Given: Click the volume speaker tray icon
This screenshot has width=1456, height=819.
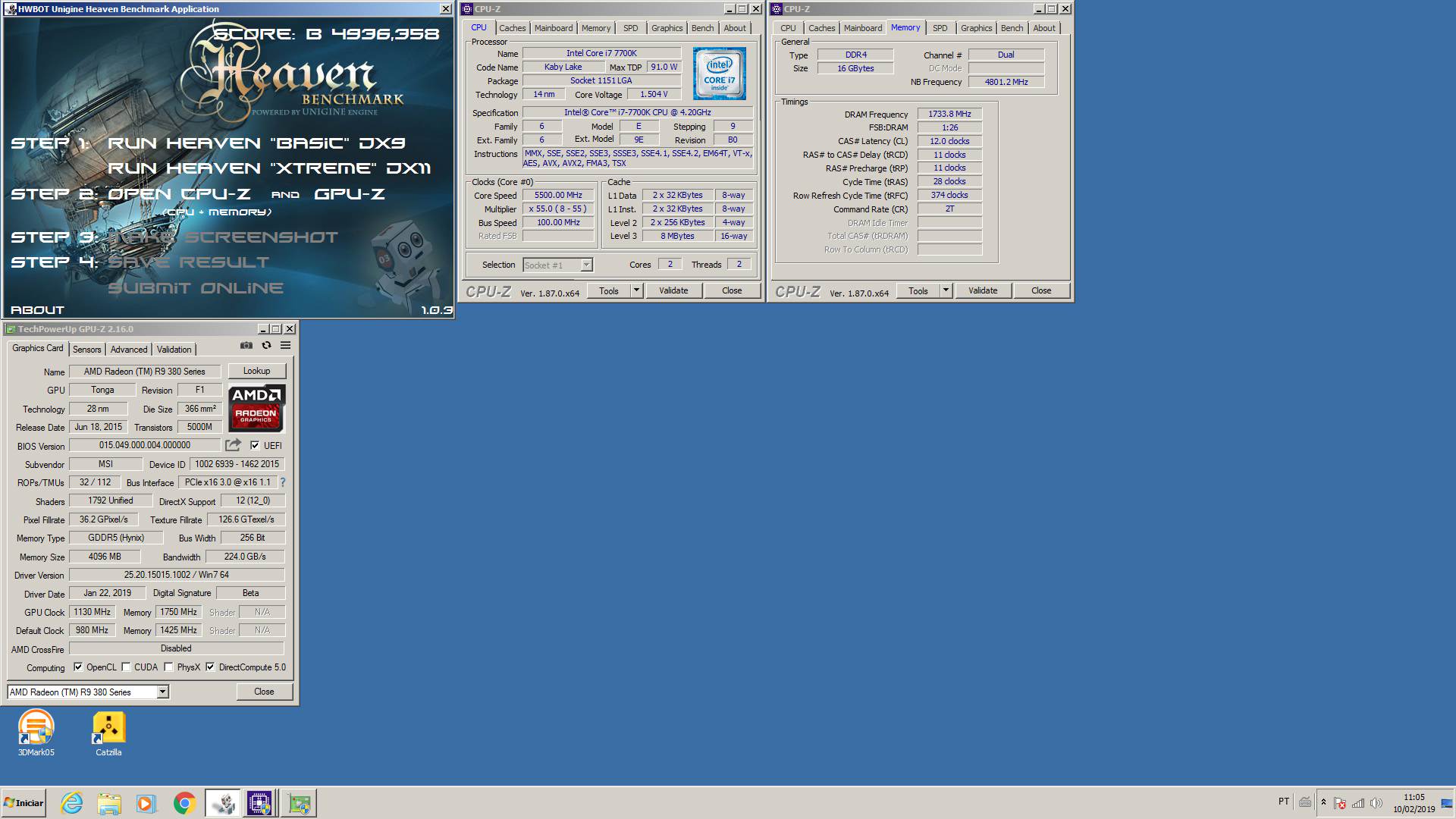Looking at the screenshot, I should point(1376,803).
